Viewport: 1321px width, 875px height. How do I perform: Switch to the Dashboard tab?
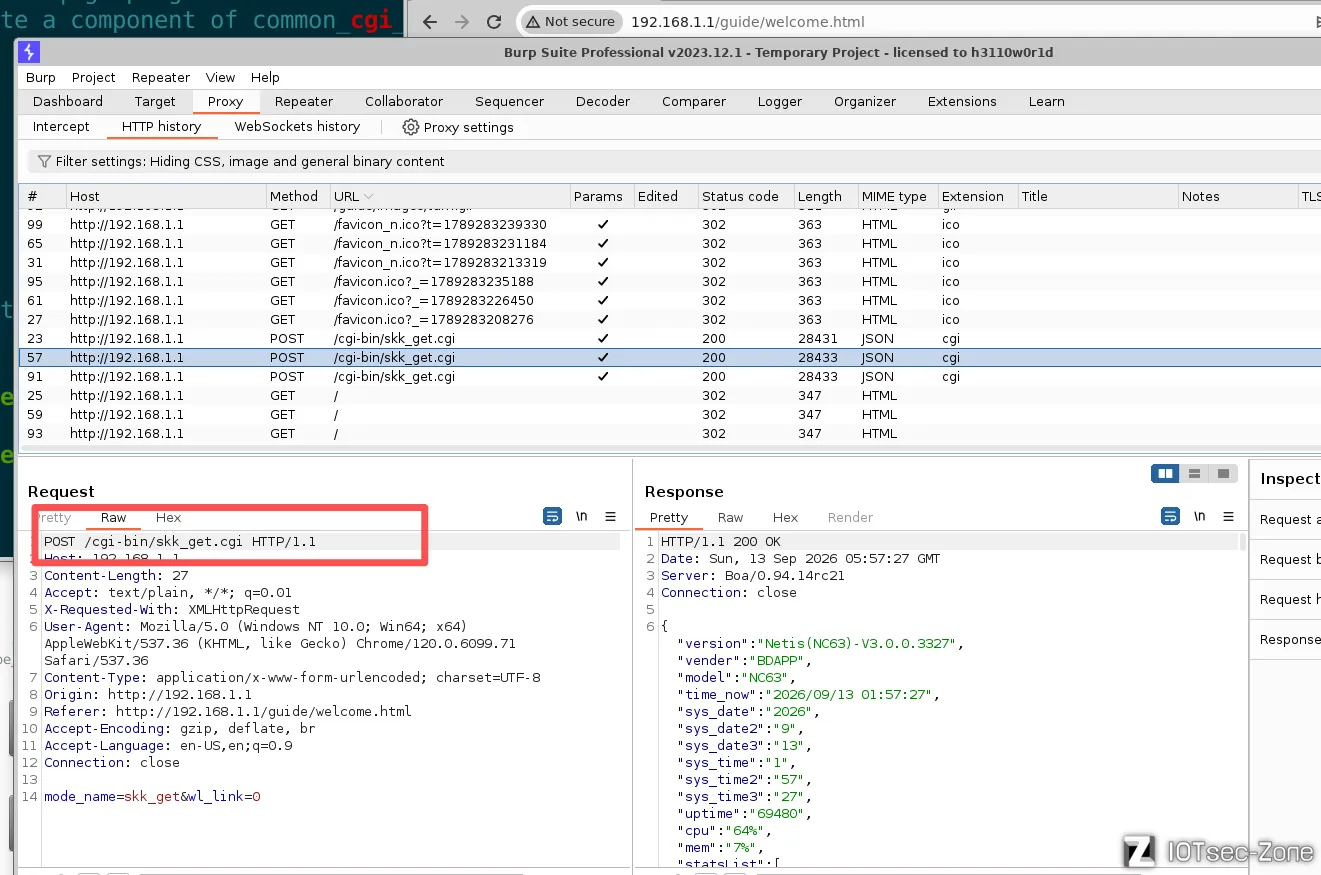coord(68,101)
